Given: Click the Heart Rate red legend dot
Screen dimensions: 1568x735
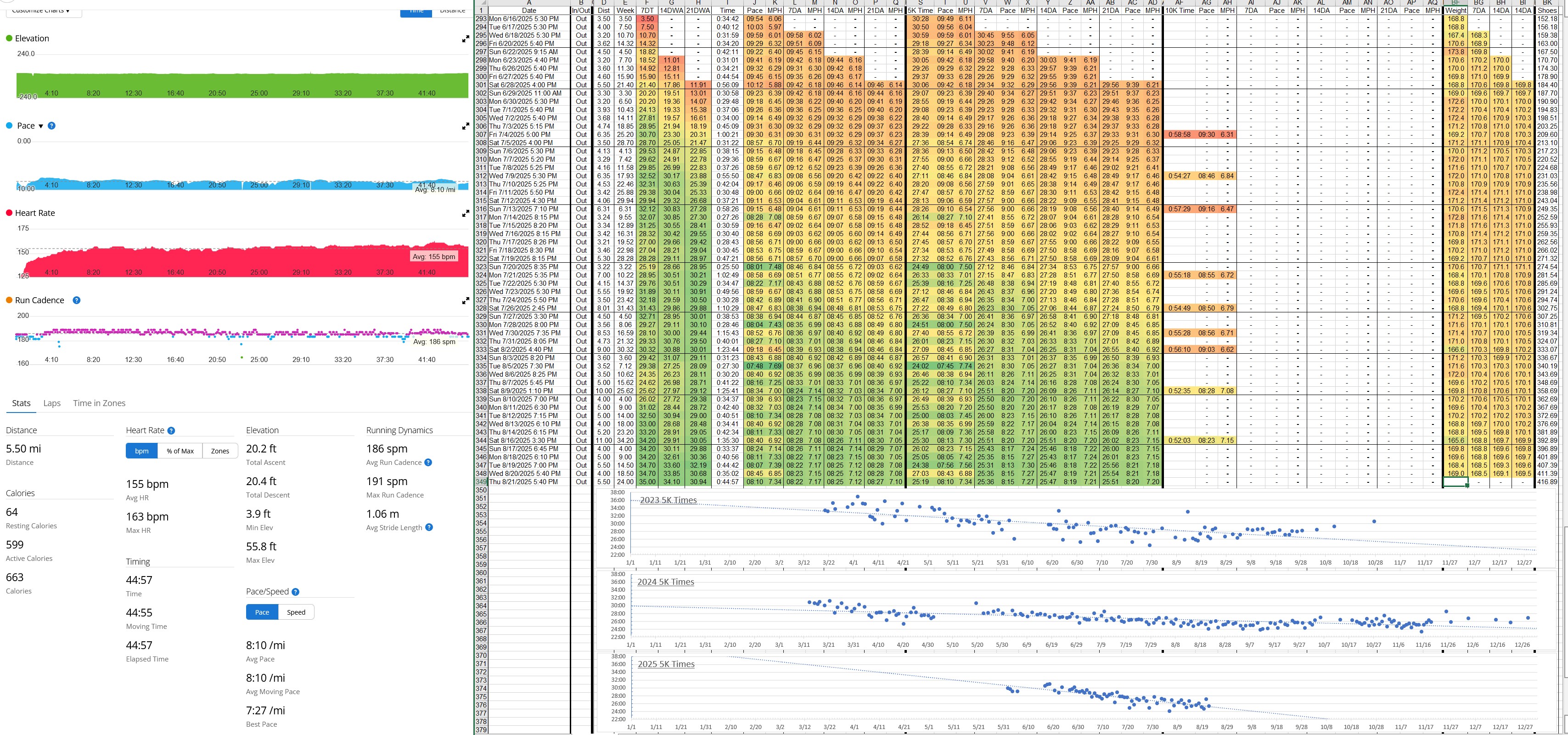Looking at the screenshot, I should coord(9,213).
